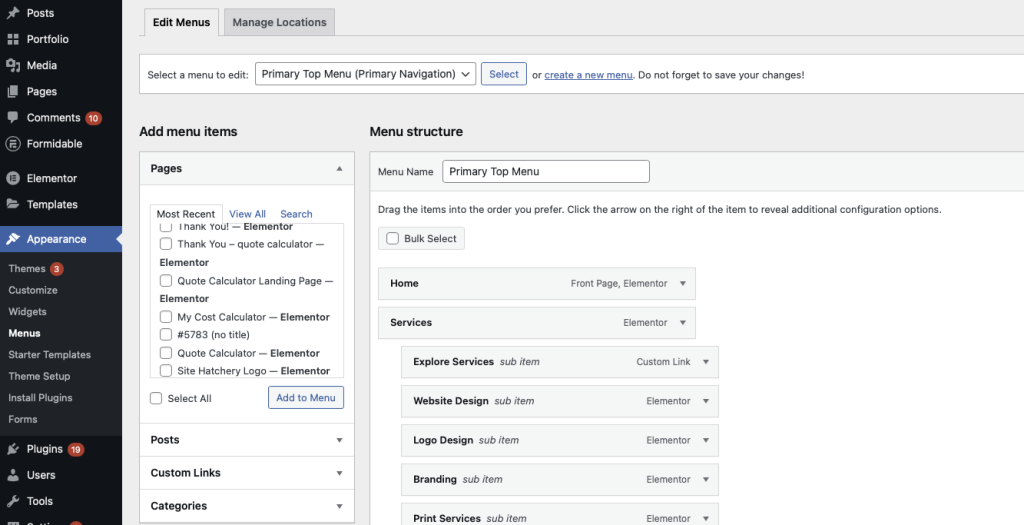Expand the Explore Services sub item arrow
Image resolution: width=1024 pixels, height=525 pixels.
click(705, 362)
